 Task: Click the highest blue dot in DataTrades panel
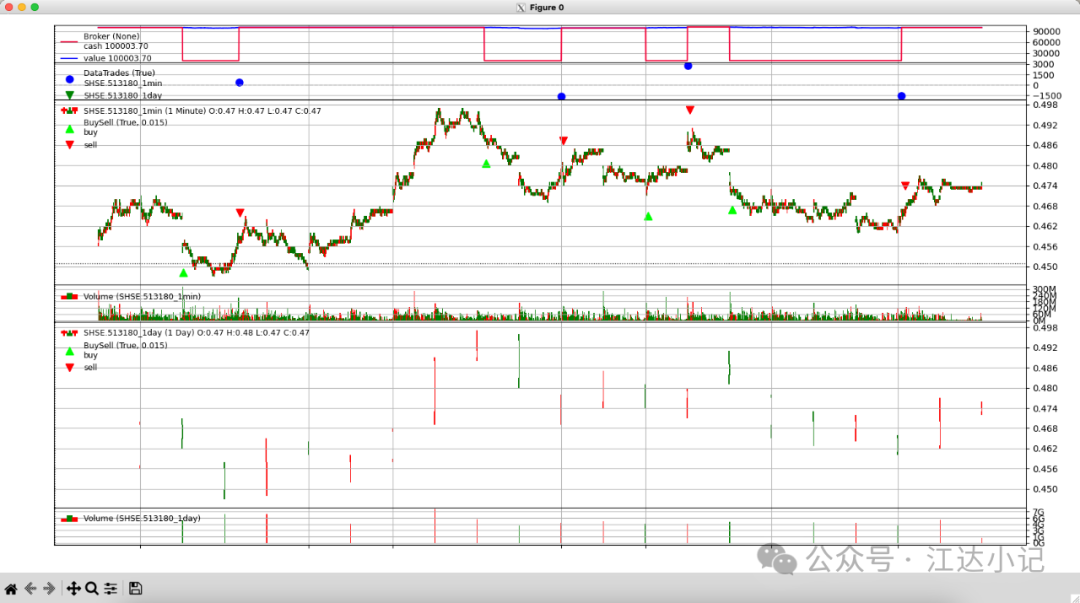(x=688, y=66)
